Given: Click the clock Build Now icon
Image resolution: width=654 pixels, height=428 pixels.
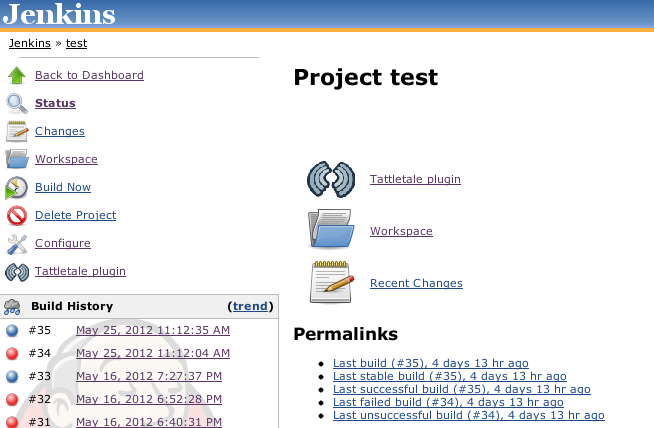Looking at the screenshot, I should point(17,188).
